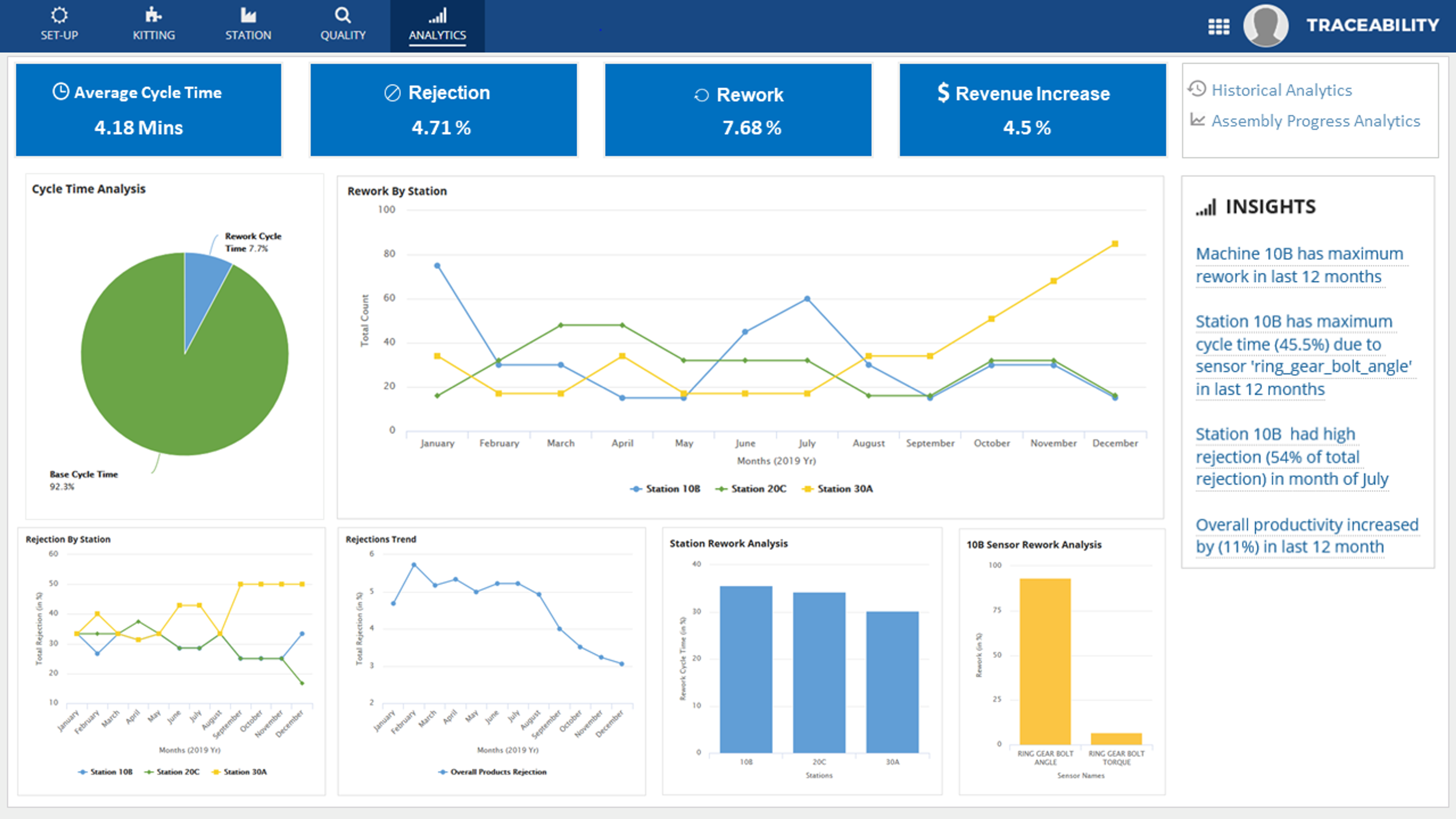
Task: Open Assembly Progress Analytics link
Action: click(x=1315, y=121)
